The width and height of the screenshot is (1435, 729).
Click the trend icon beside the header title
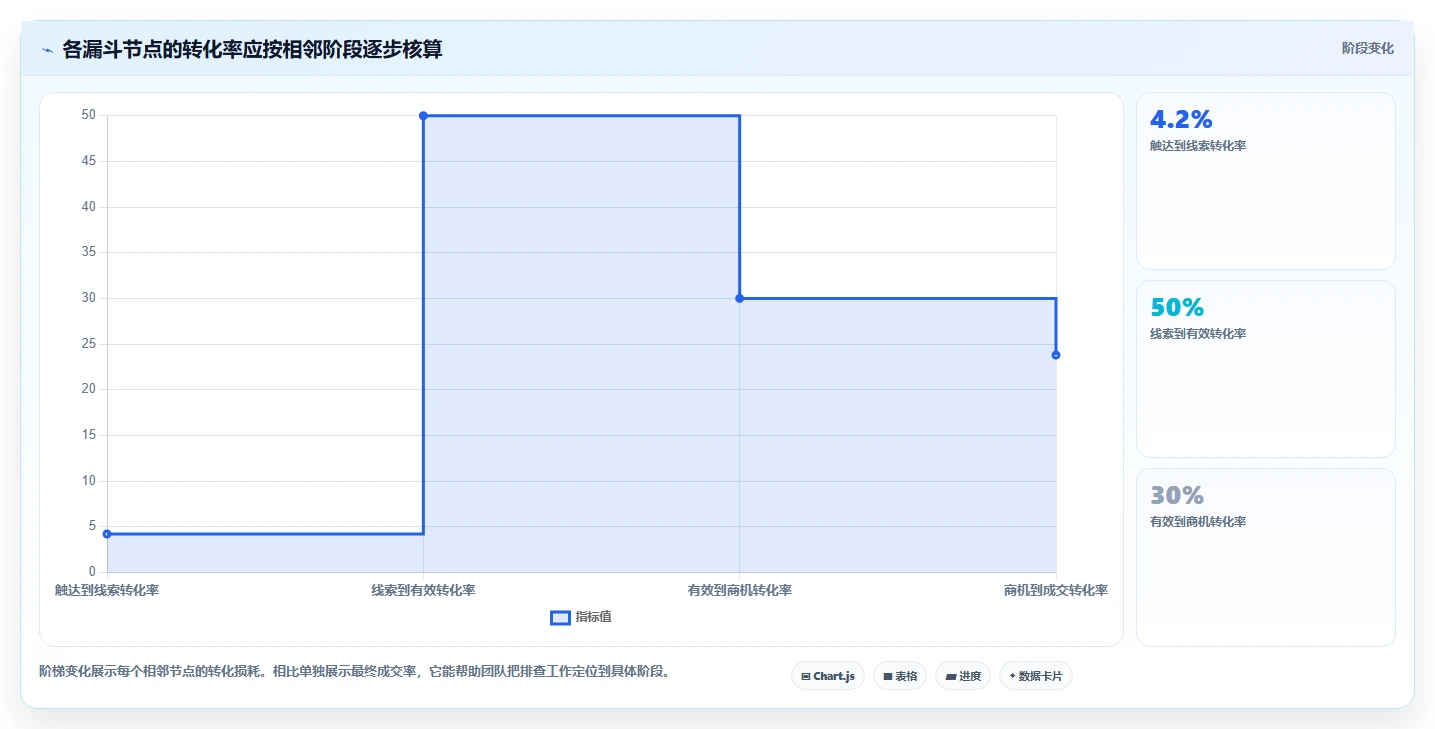coord(47,50)
